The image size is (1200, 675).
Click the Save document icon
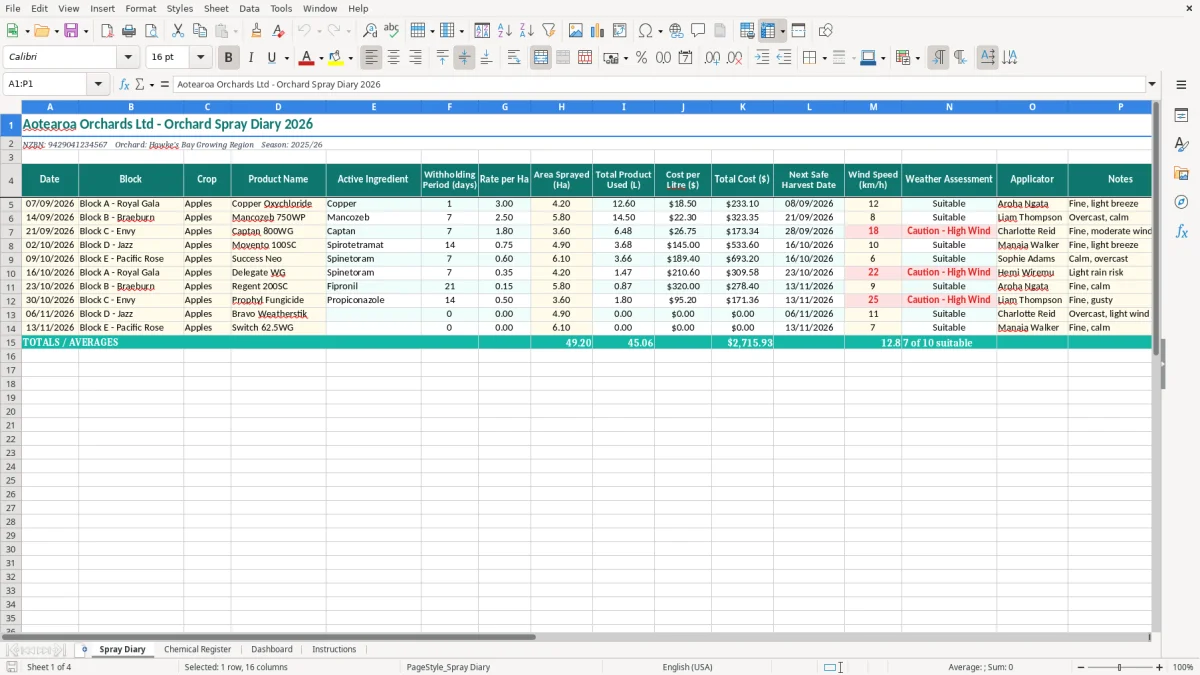pos(71,31)
